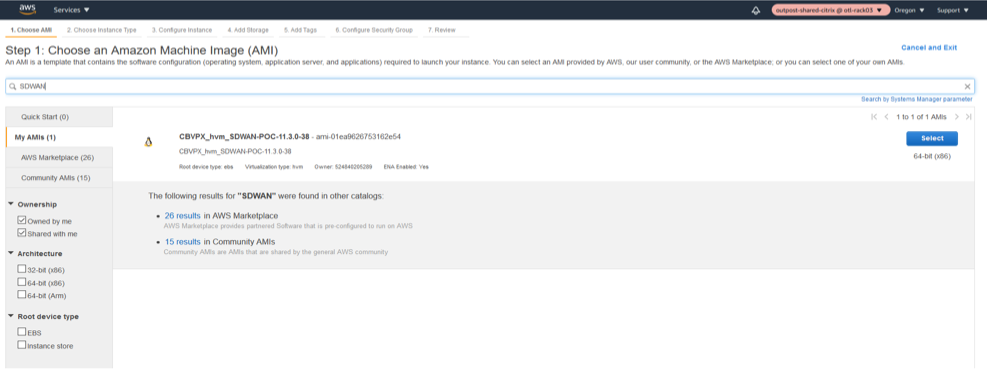Go to the 3. Configure Instance step
Viewport: 987px width, 372px height.
[182, 30]
